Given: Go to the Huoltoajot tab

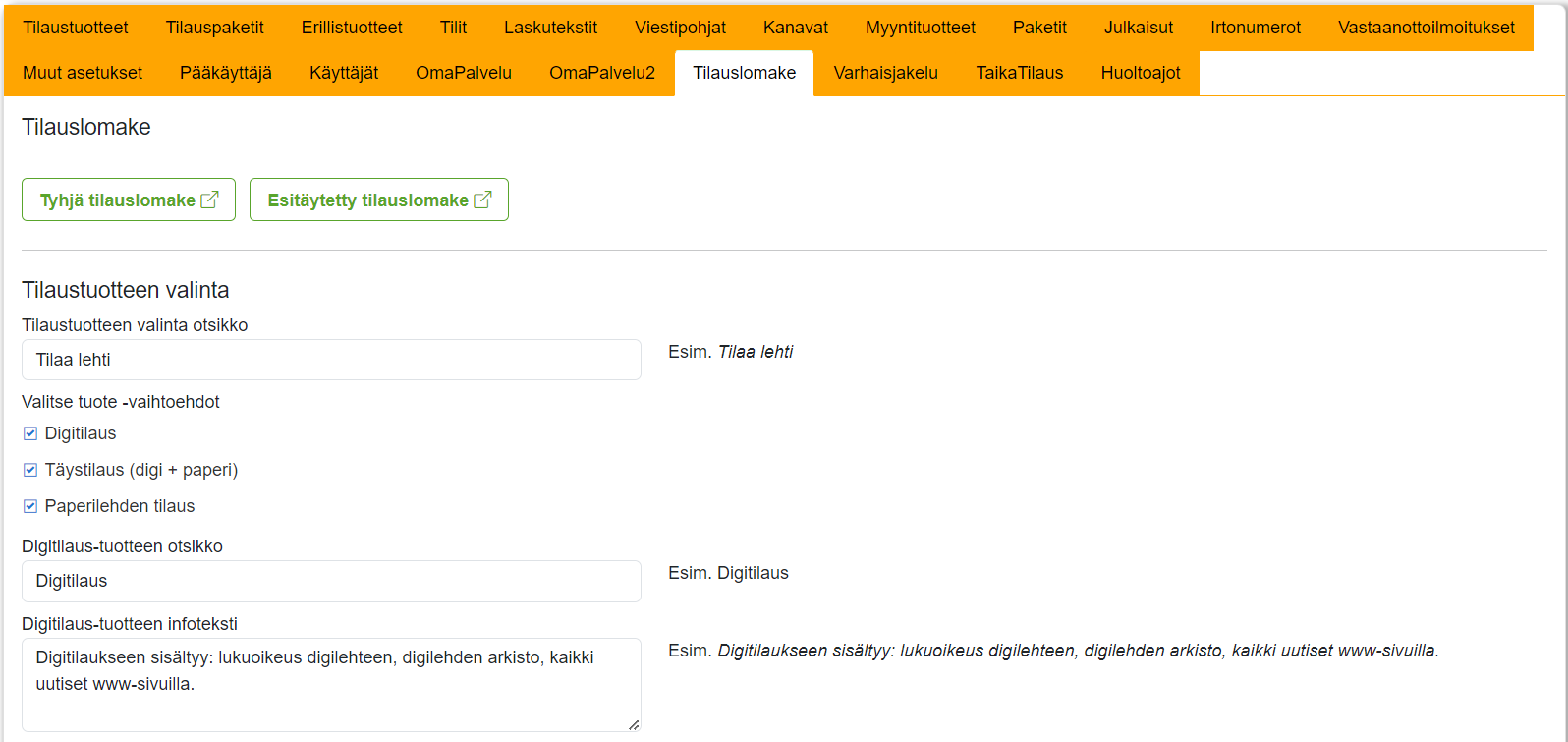Looking at the screenshot, I should 1141,73.
